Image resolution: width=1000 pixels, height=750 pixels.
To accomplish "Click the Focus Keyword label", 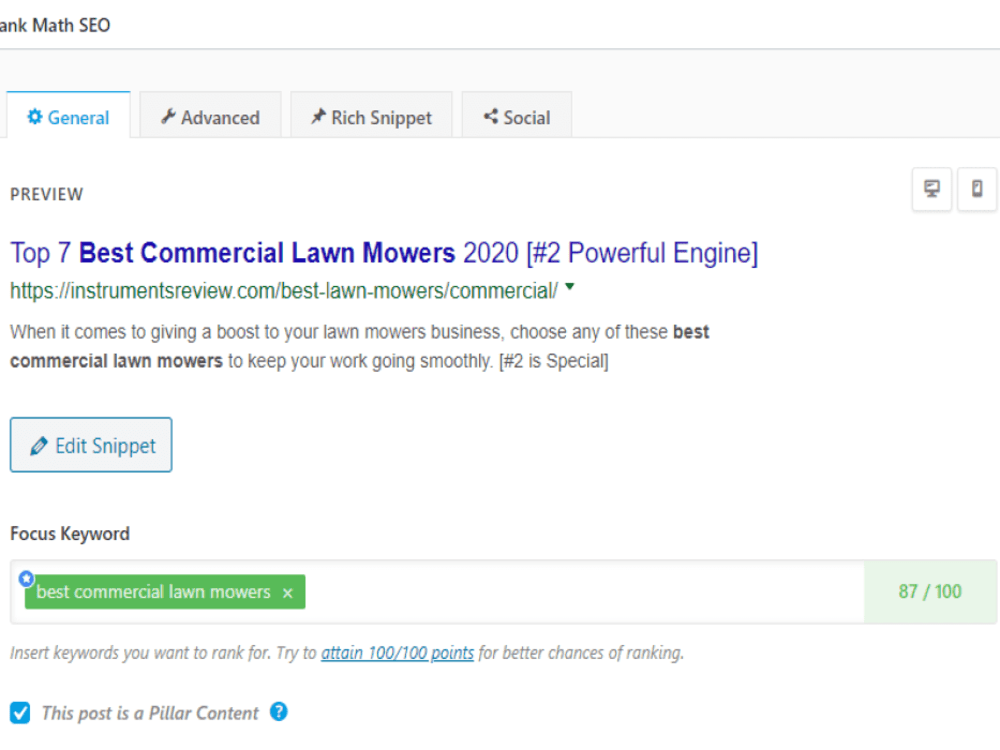I will coord(70,534).
